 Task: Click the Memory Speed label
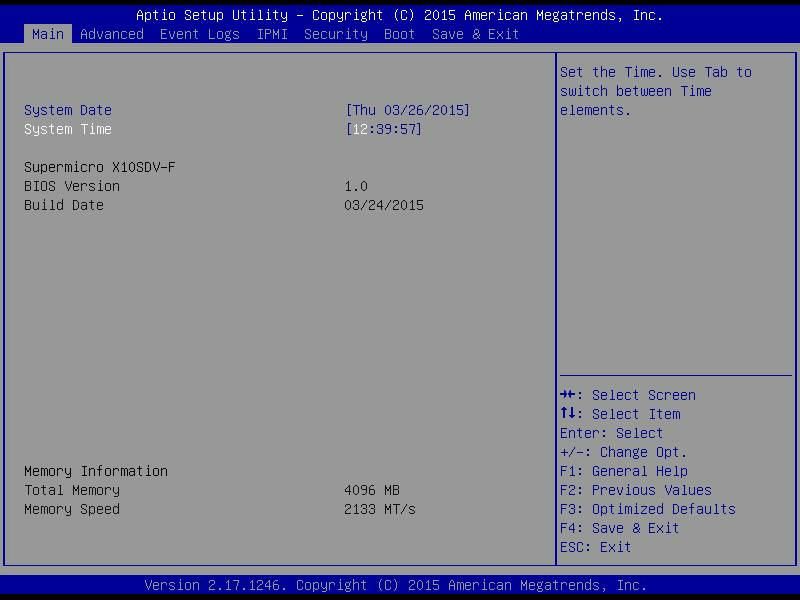tap(72, 509)
